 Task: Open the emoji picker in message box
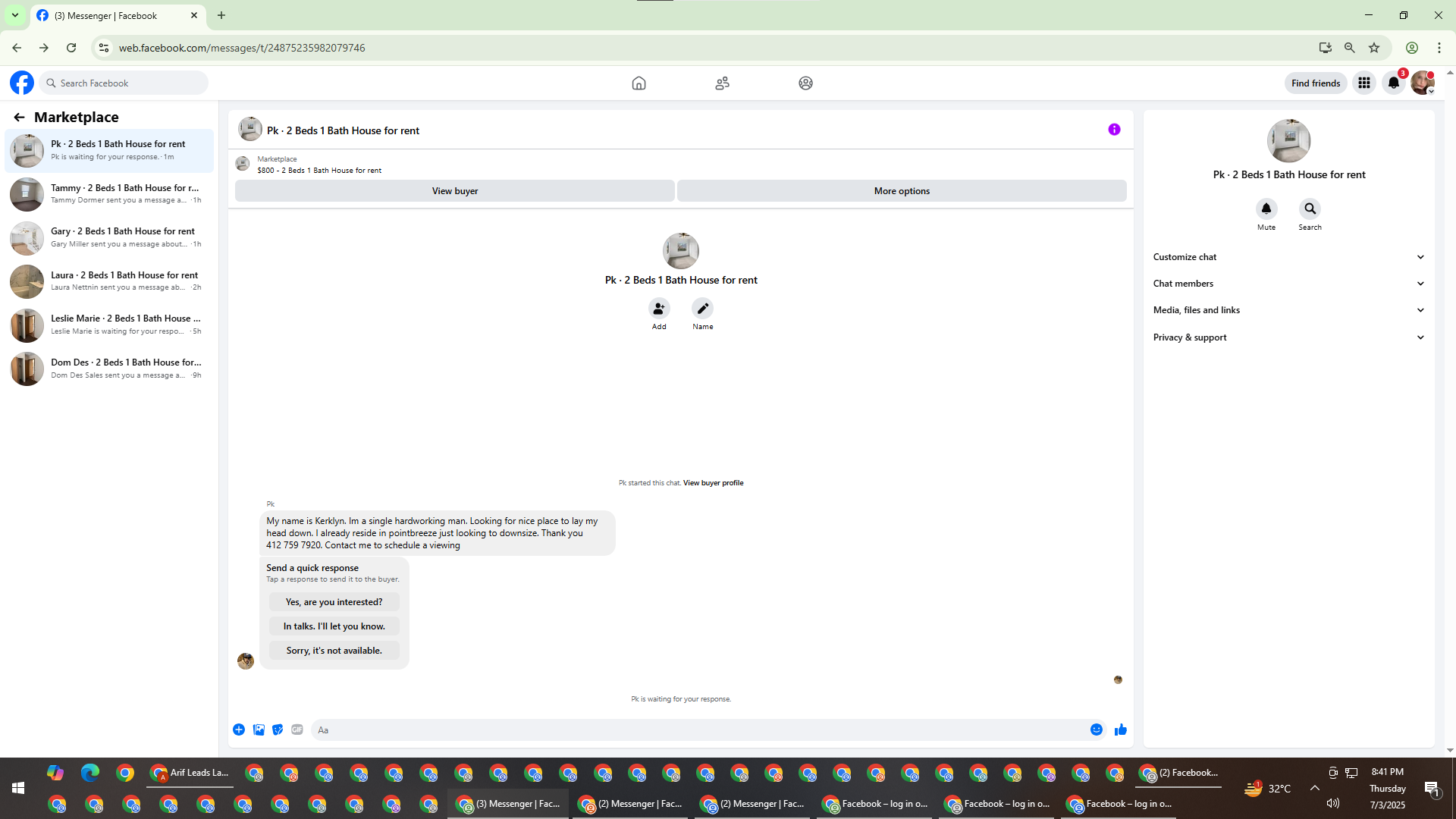pos(1096,730)
